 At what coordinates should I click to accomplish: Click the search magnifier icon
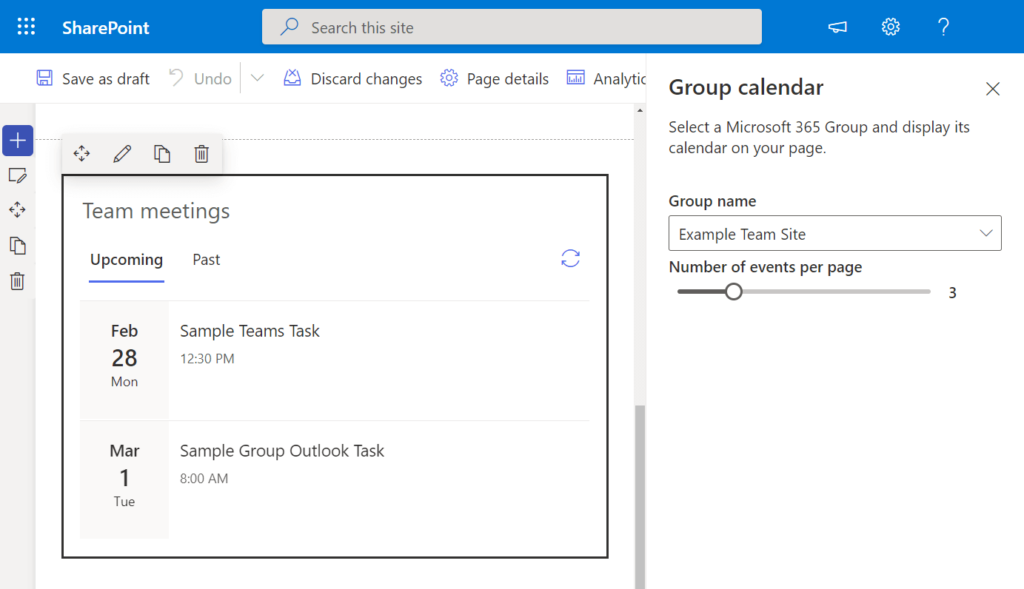pos(289,27)
